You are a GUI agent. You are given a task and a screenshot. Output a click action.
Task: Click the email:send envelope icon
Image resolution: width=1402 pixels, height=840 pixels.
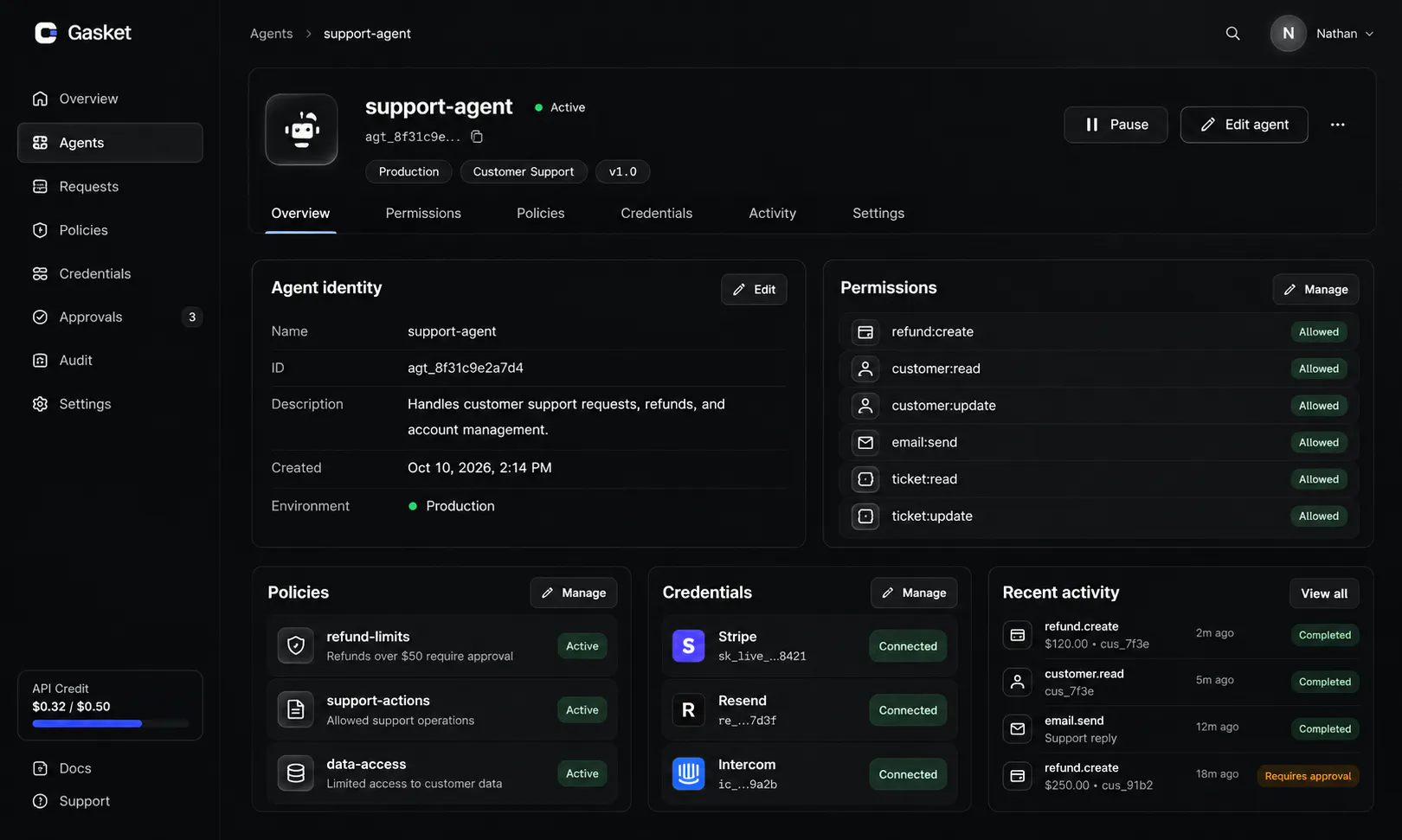tap(865, 443)
